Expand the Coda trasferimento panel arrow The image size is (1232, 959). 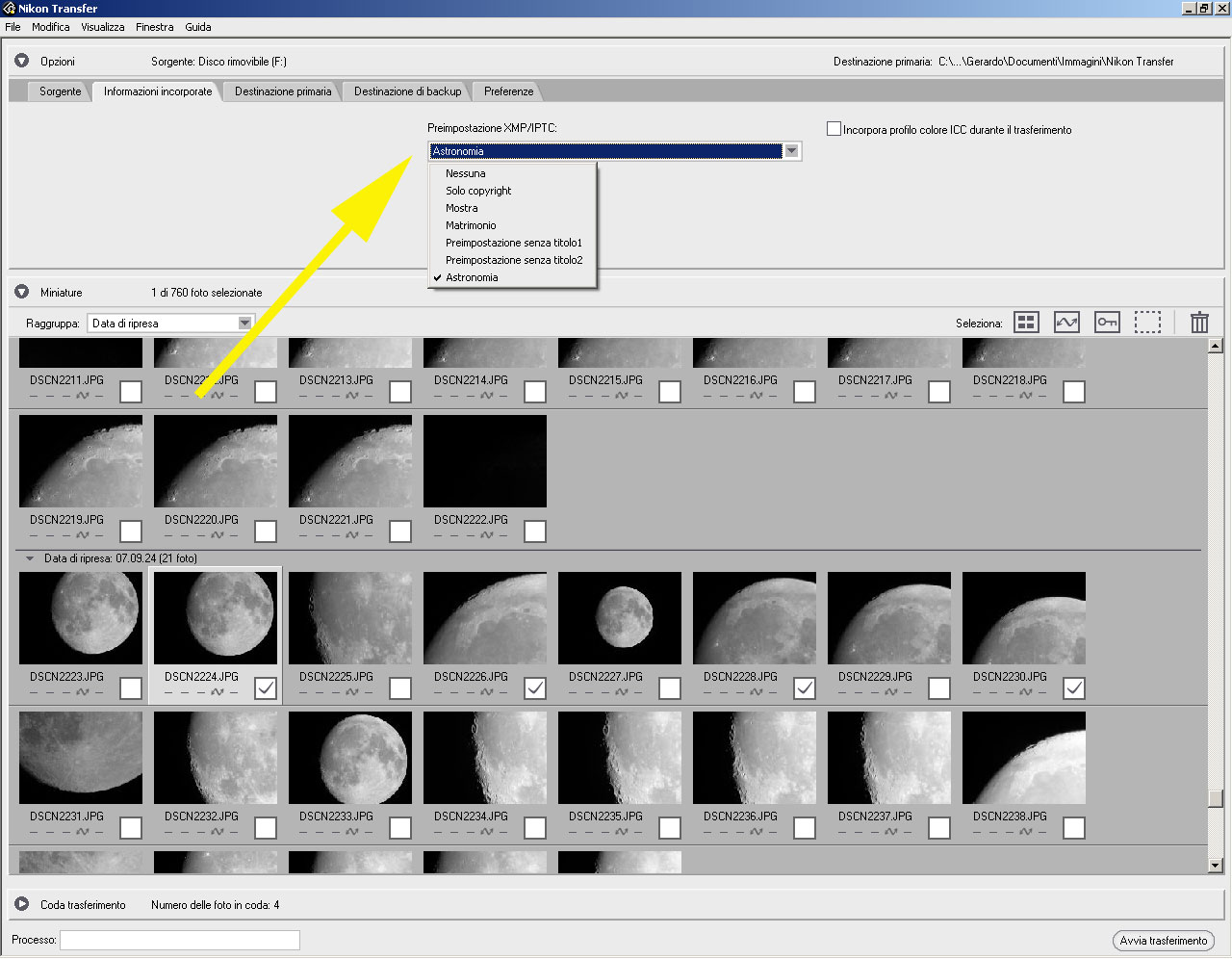coord(22,904)
